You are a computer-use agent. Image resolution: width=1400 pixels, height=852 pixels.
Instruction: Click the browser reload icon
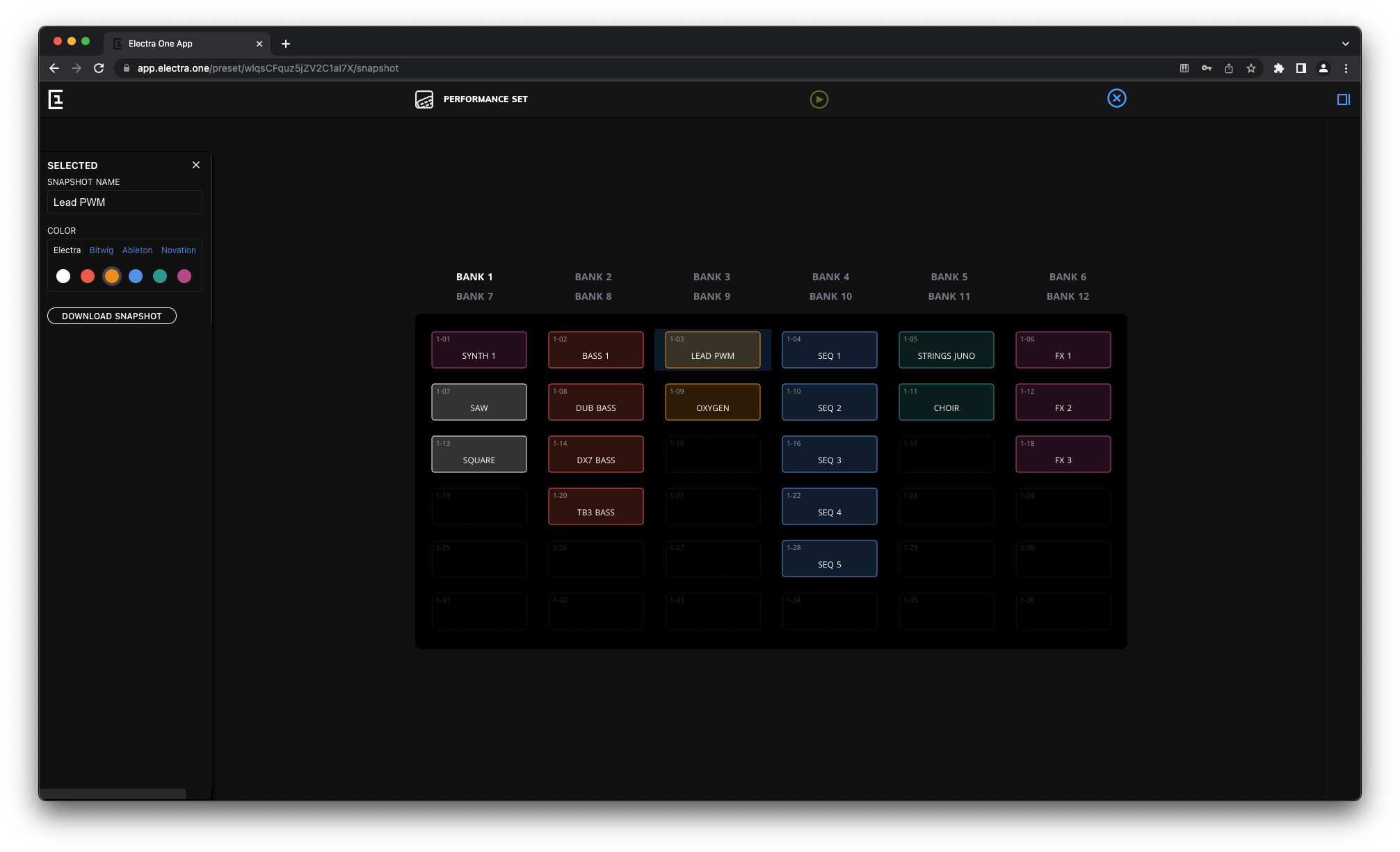coord(99,68)
